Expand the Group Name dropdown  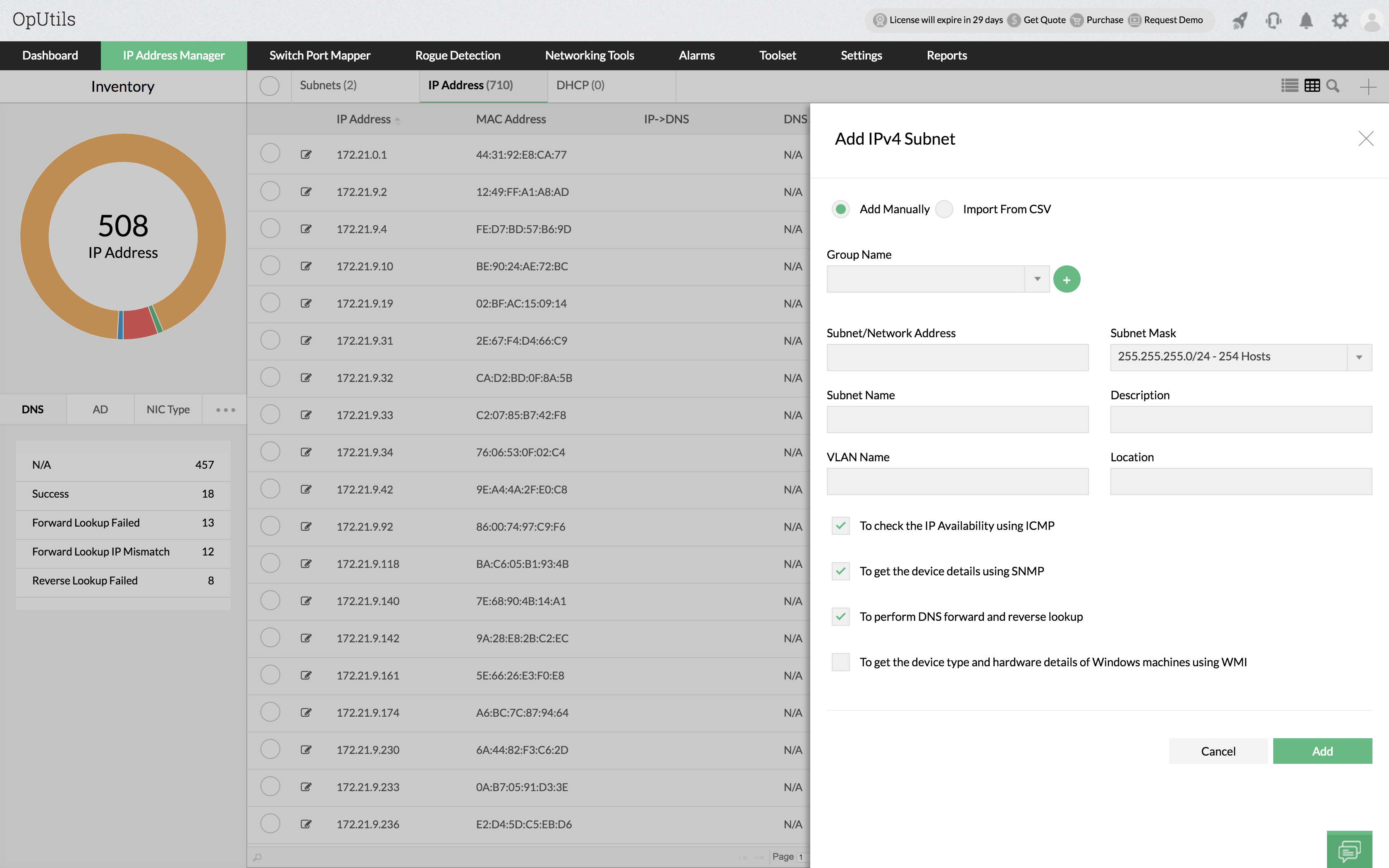coord(1037,279)
